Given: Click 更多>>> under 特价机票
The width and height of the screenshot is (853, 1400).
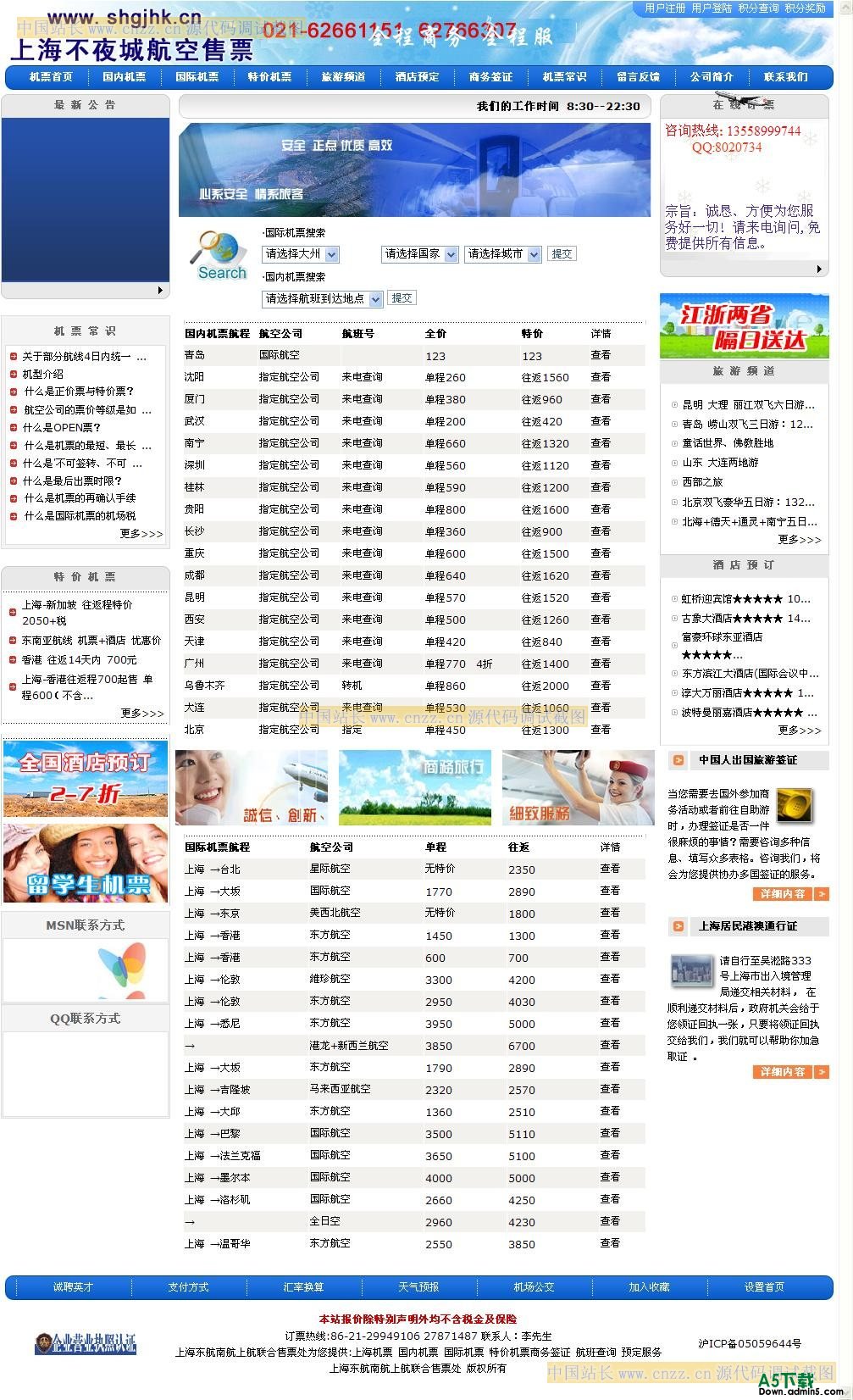Looking at the screenshot, I should 142,714.
